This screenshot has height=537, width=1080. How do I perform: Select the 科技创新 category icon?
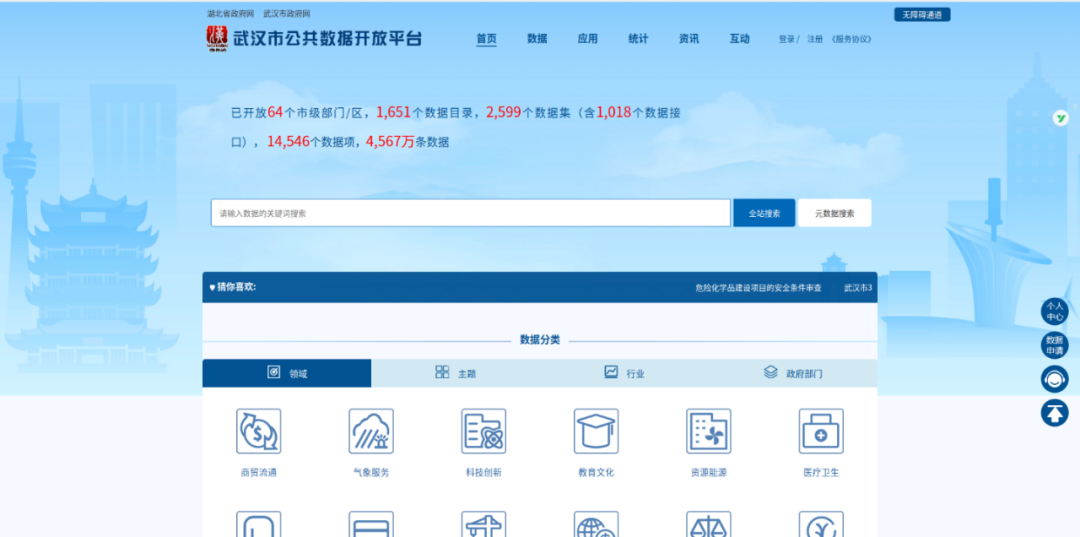[483, 431]
